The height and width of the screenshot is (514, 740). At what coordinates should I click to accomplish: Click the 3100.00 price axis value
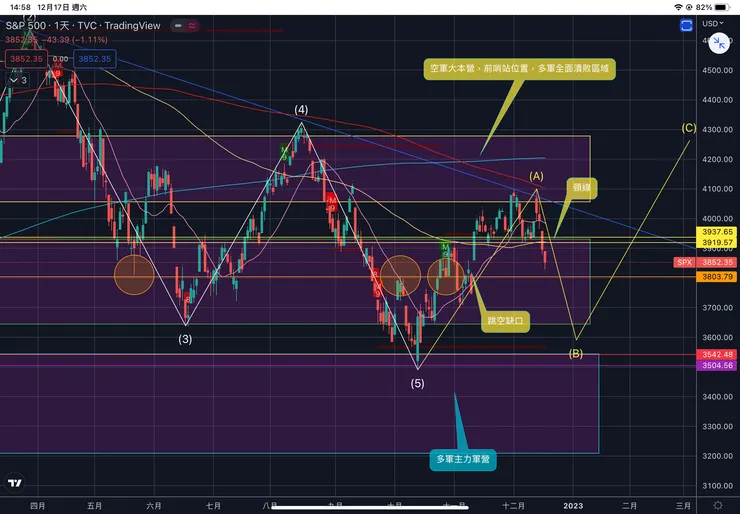[717, 486]
